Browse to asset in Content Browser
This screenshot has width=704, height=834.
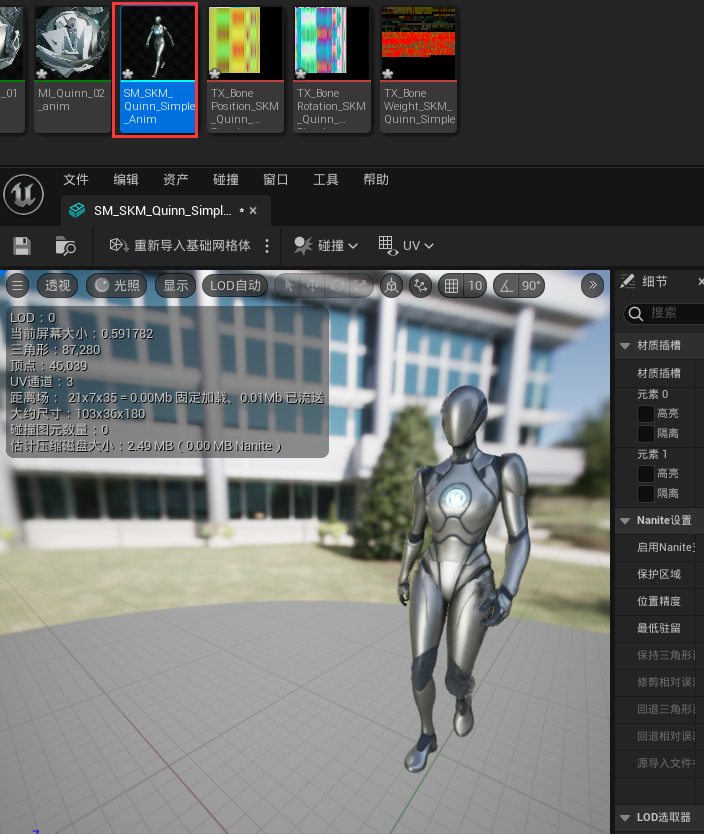click(65, 246)
